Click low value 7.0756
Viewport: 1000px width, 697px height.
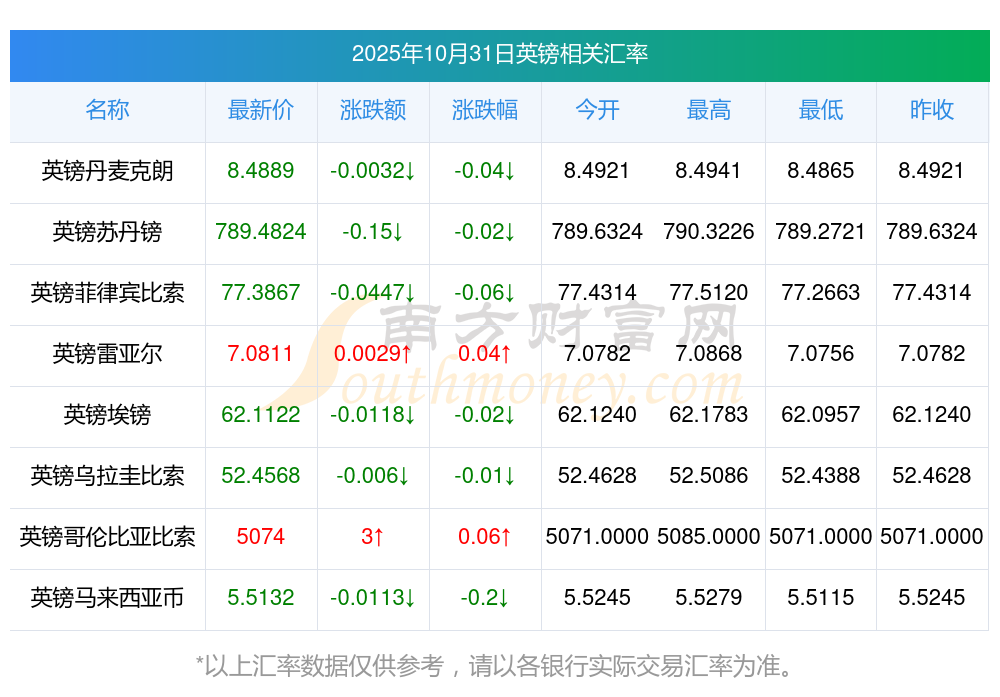click(x=821, y=353)
